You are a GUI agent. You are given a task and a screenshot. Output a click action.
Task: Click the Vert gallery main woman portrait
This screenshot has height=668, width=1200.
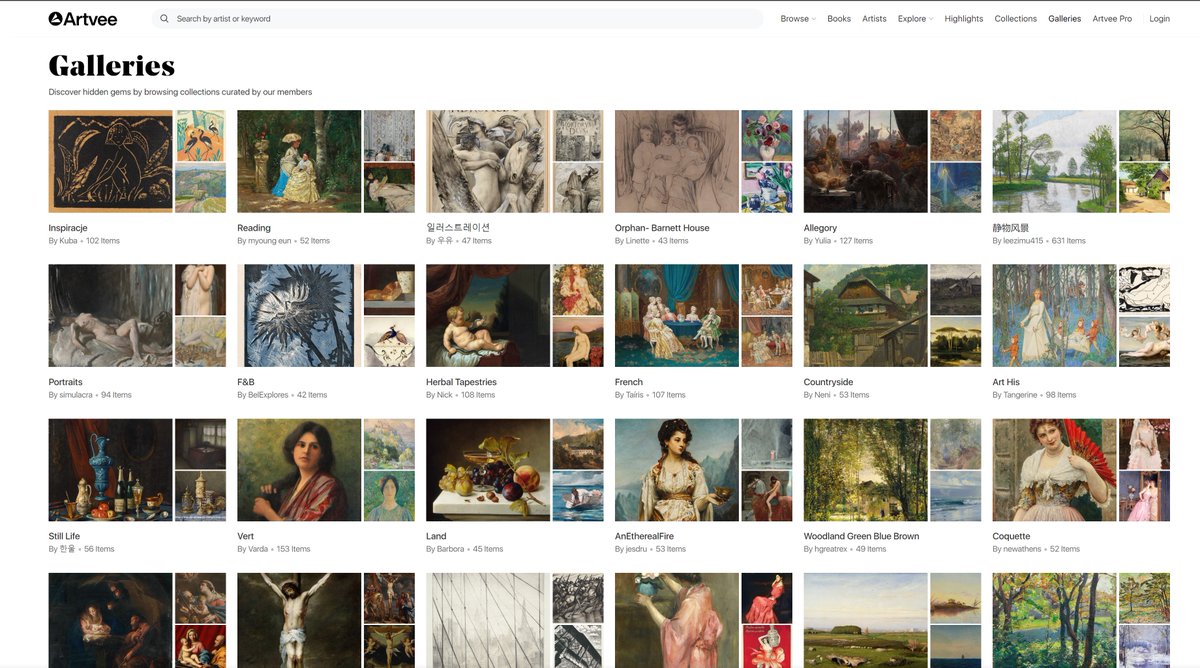tap(299, 470)
